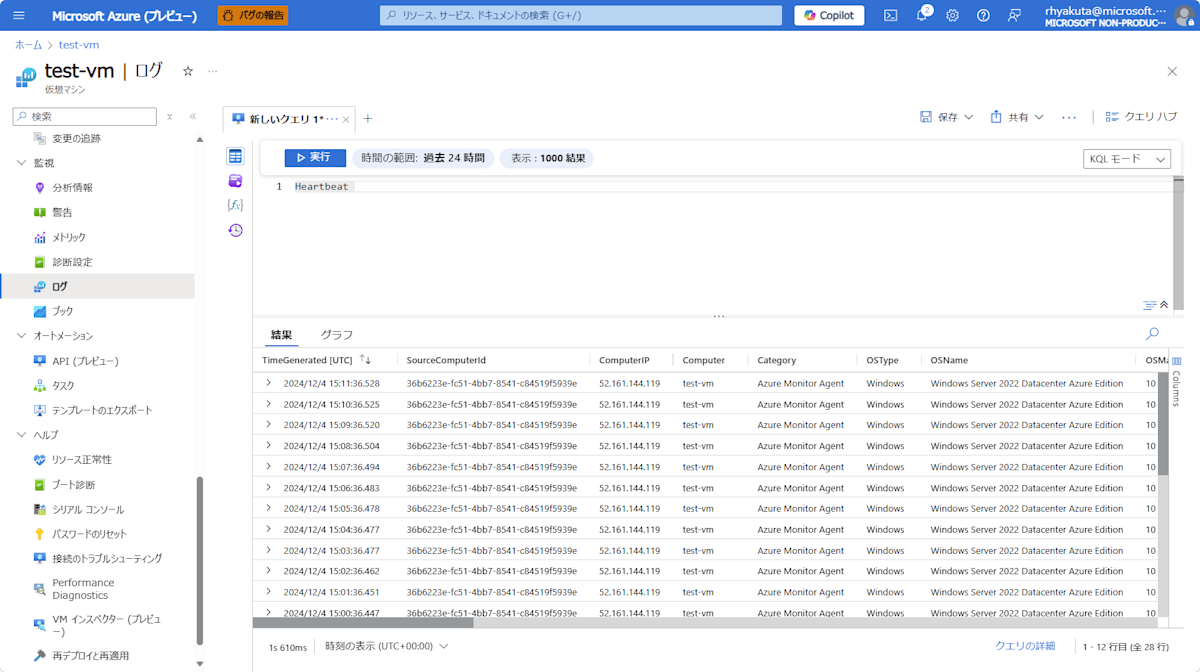The image size is (1200, 672).
Task: Open the help question mark icon
Action: point(983,15)
